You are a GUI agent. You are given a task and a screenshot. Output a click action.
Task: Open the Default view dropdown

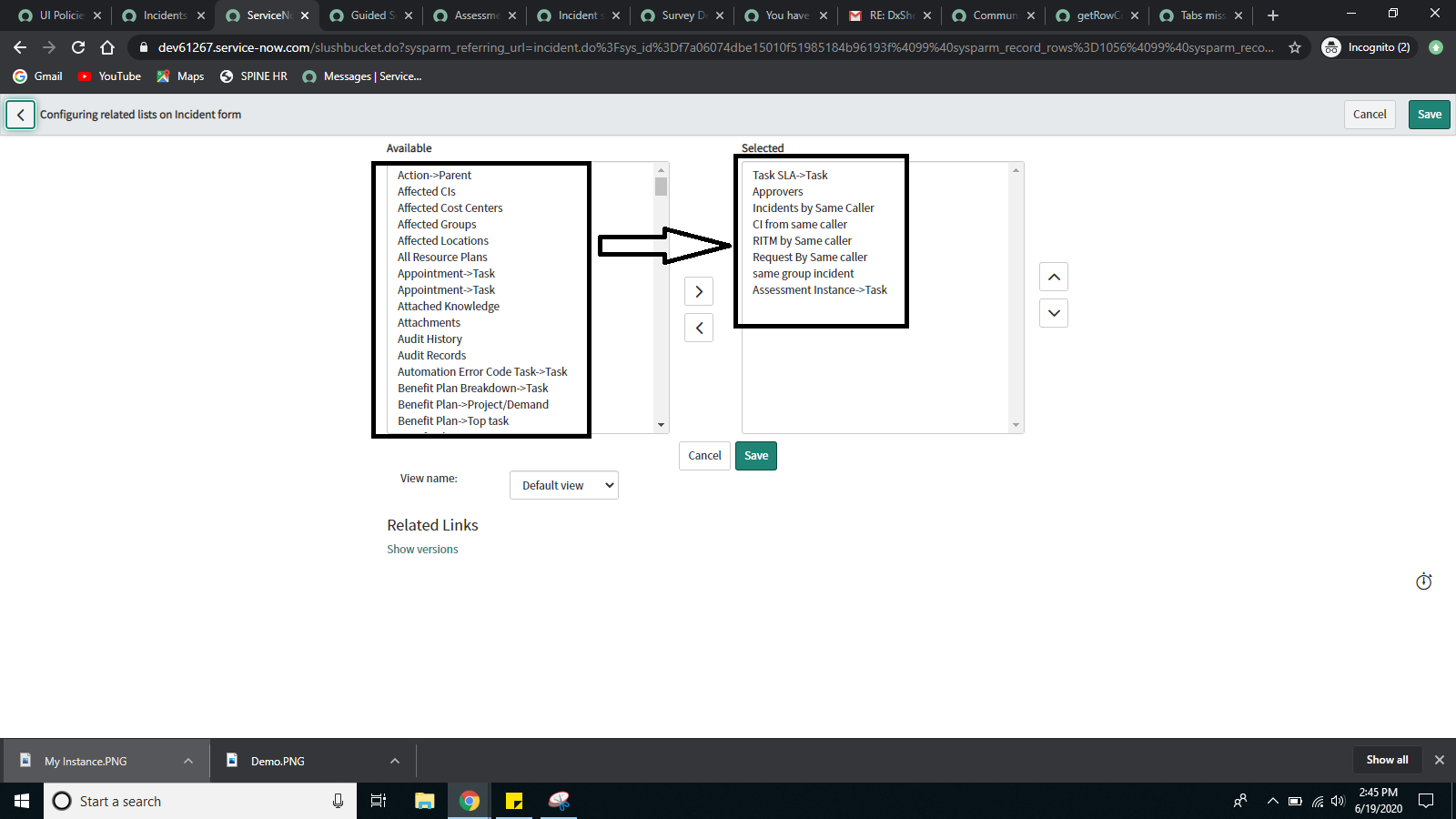pyautogui.click(x=563, y=485)
